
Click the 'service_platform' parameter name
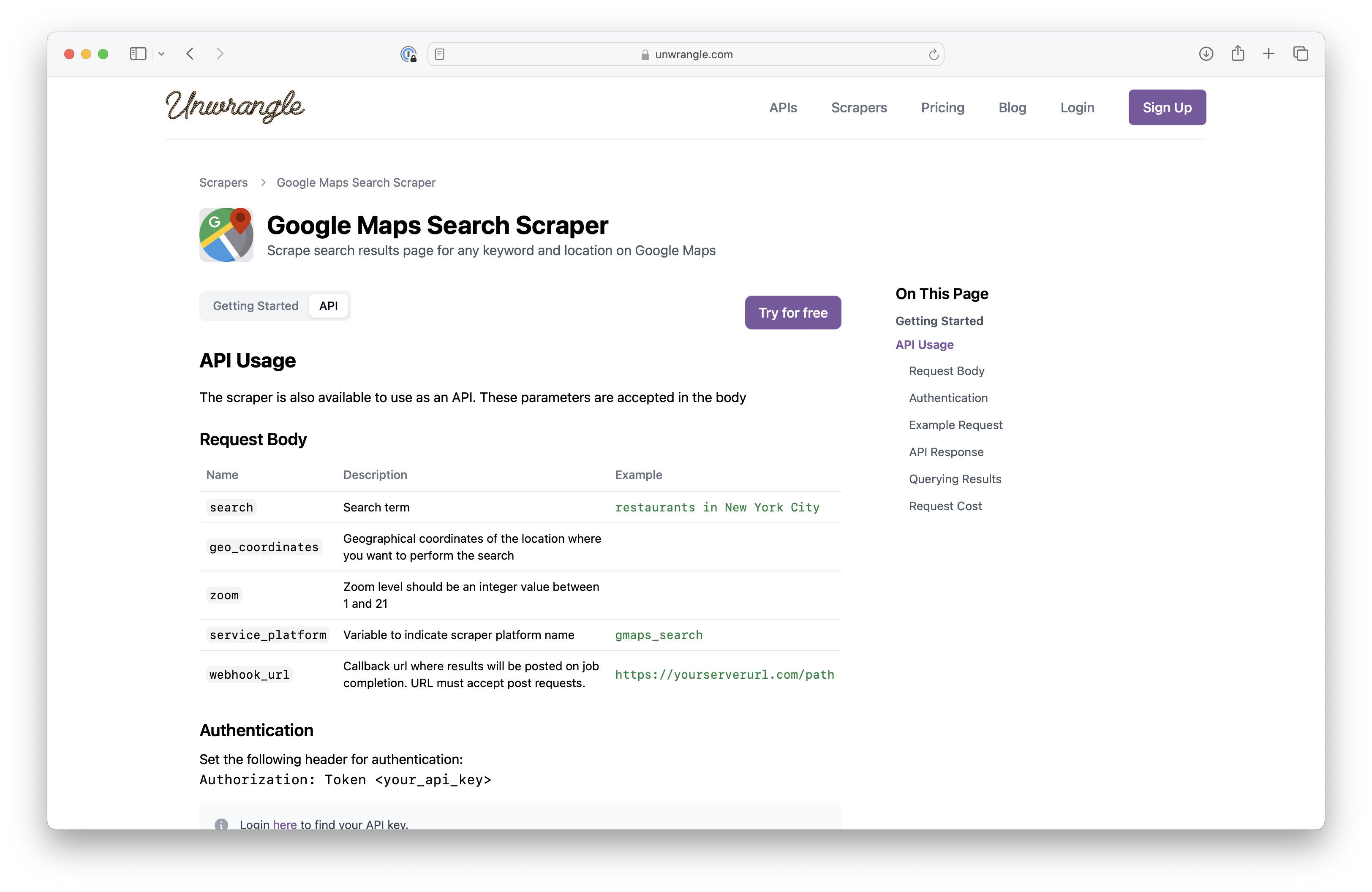tap(268, 635)
